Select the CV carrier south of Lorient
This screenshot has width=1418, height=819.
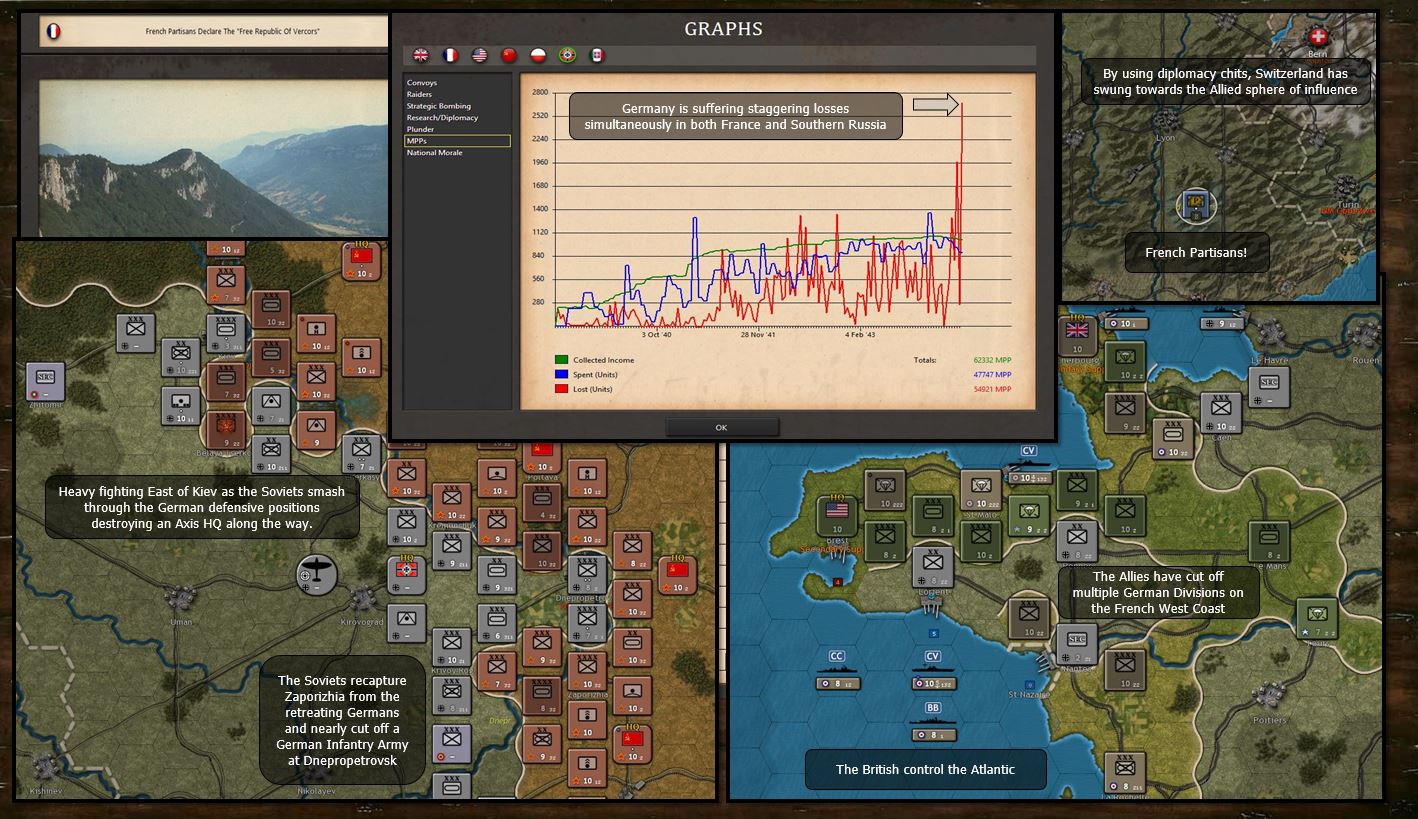pyautogui.click(x=933, y=670)
